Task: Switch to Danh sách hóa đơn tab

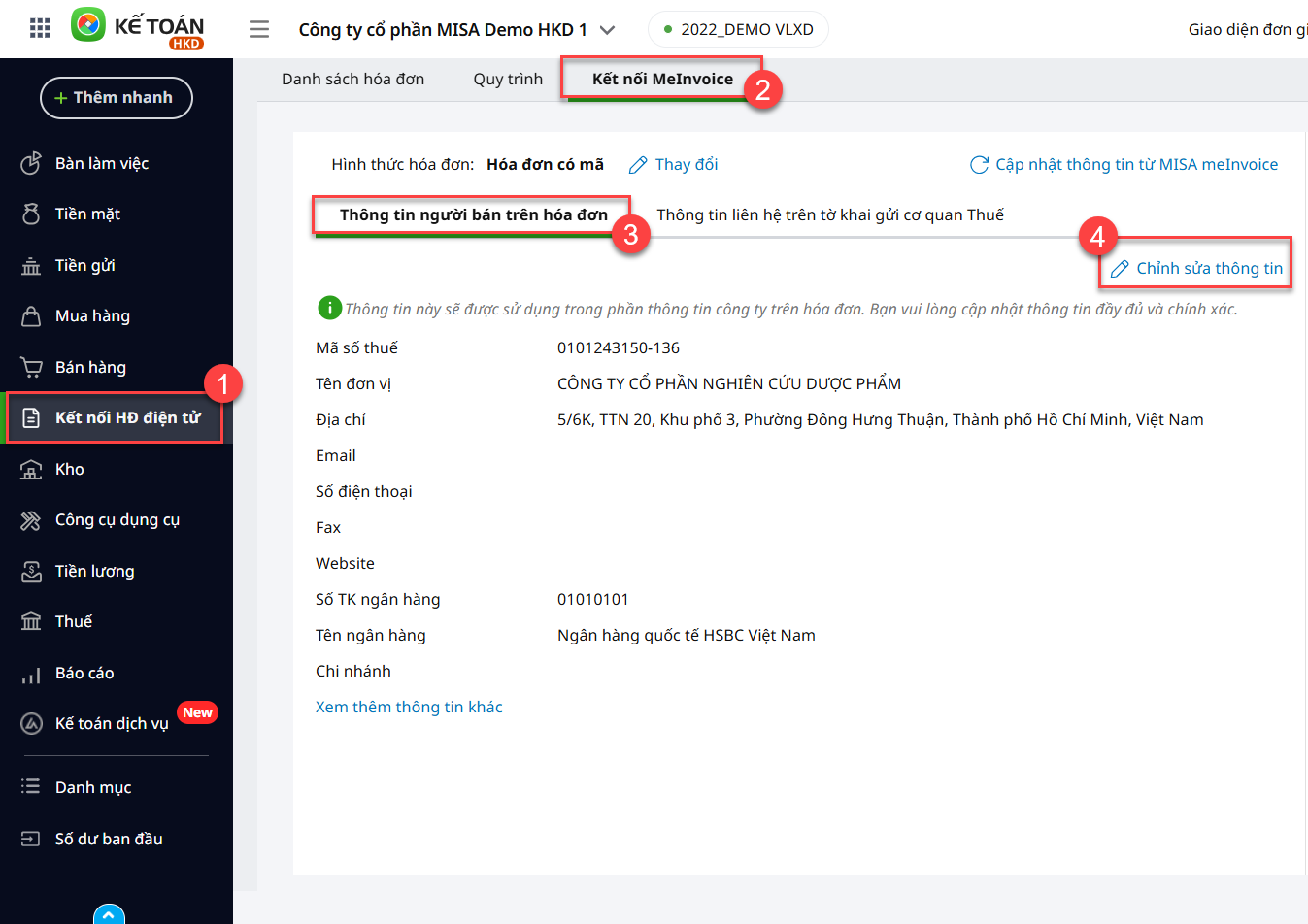Action: pos(352,80)
